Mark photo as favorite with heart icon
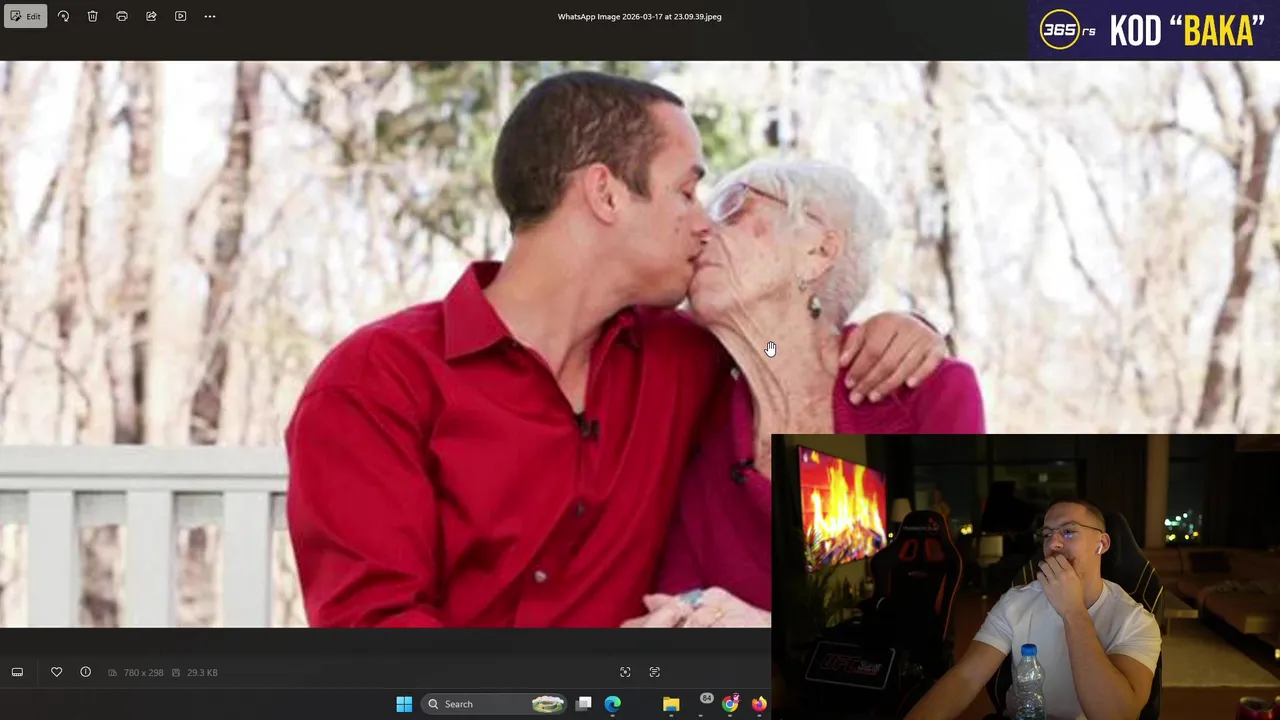The height and width of the screenshot is (720, 1280). tap(57, 672)
